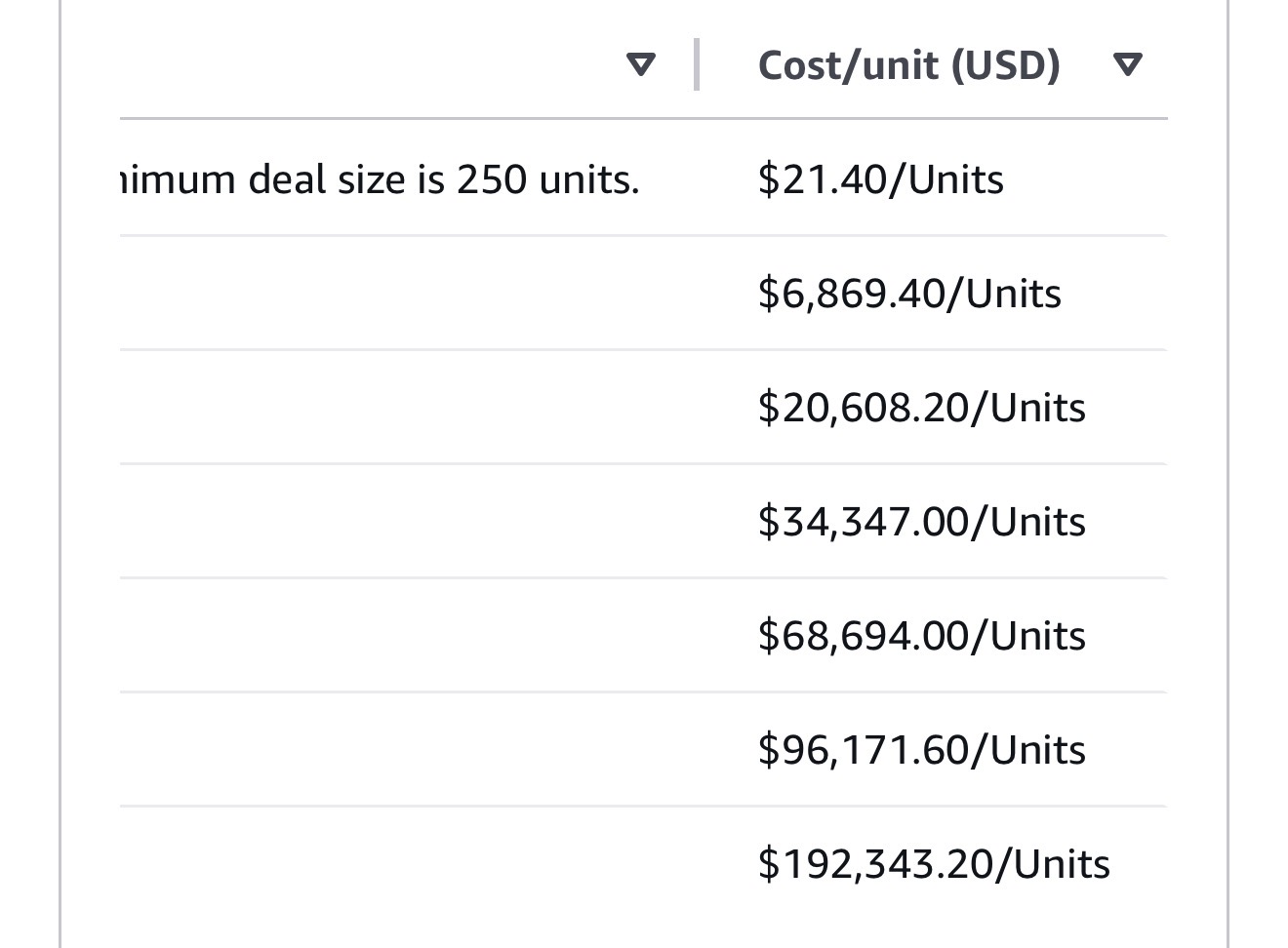Image resolution: width=1288 pixels, height=948 pixels.
Task: Click the empty description cell in the $34,347.00 row
Action: point(410,522)
